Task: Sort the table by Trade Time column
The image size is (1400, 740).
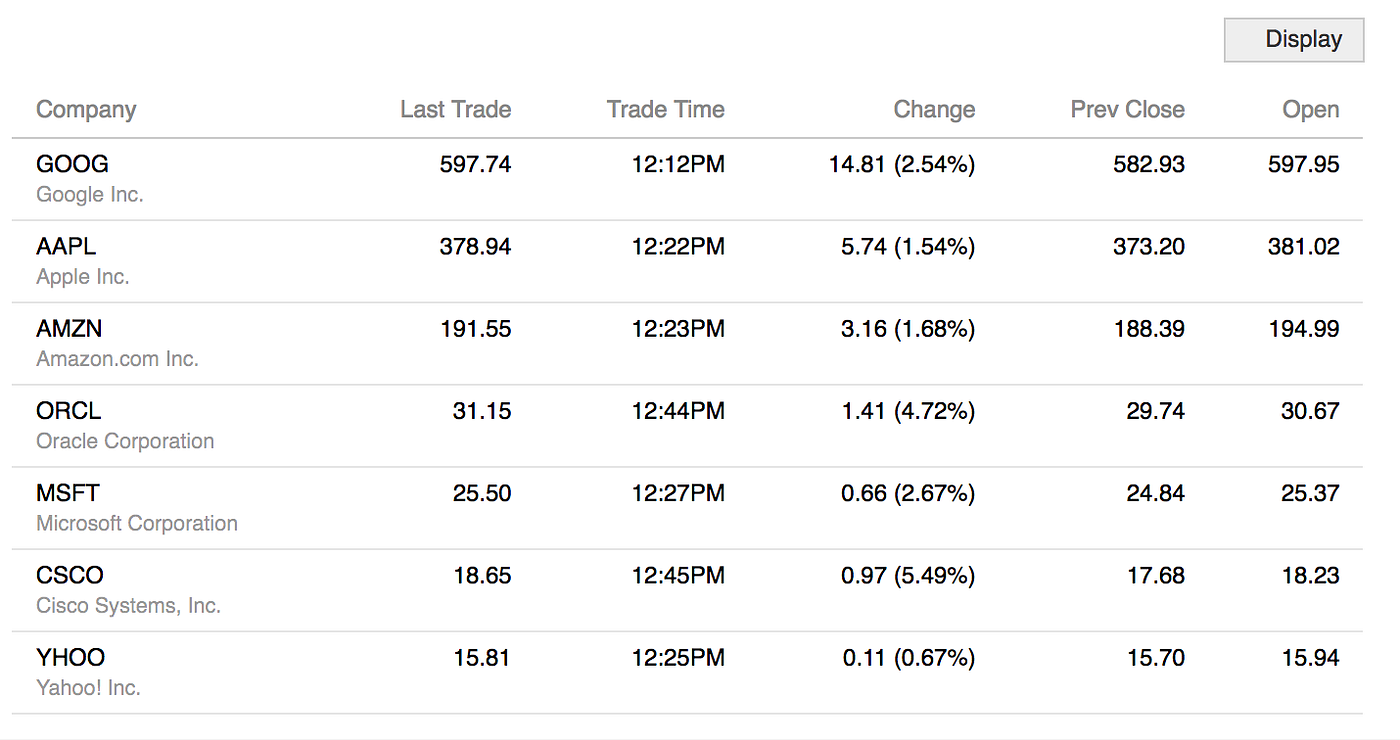Action: pos(665,109)
